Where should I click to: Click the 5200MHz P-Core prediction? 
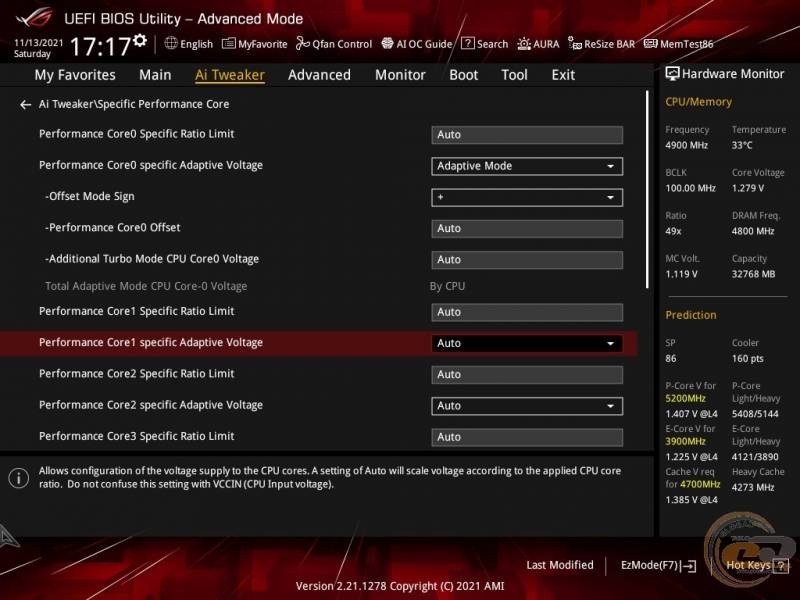pyautogui.click(x=685, y=398)
